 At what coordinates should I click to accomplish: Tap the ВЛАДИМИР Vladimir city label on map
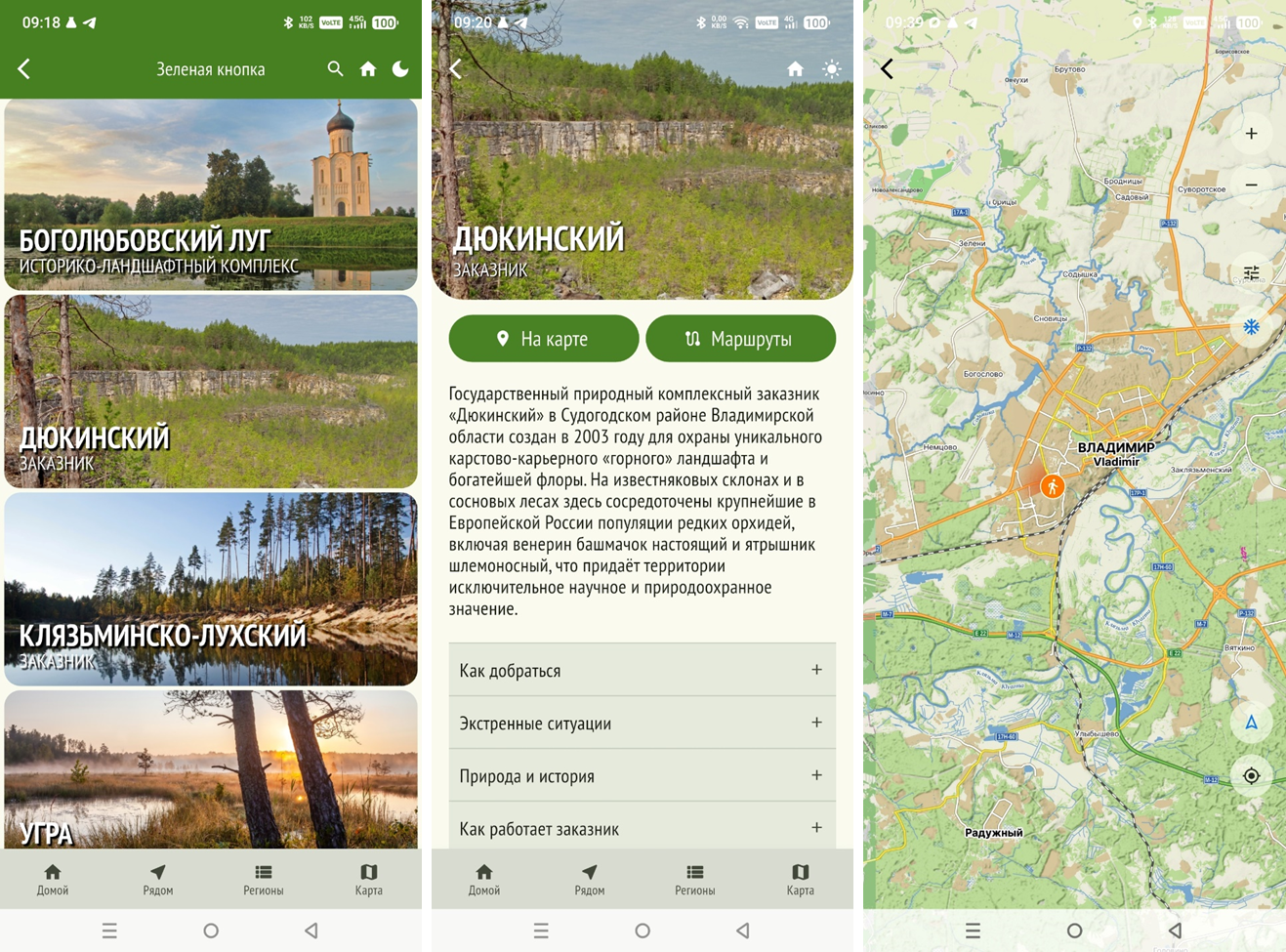(1116, 454)
